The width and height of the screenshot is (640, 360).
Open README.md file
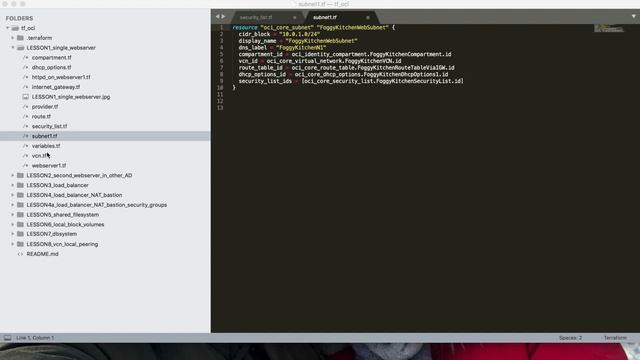pyautogui.click(x=42, y=254)
